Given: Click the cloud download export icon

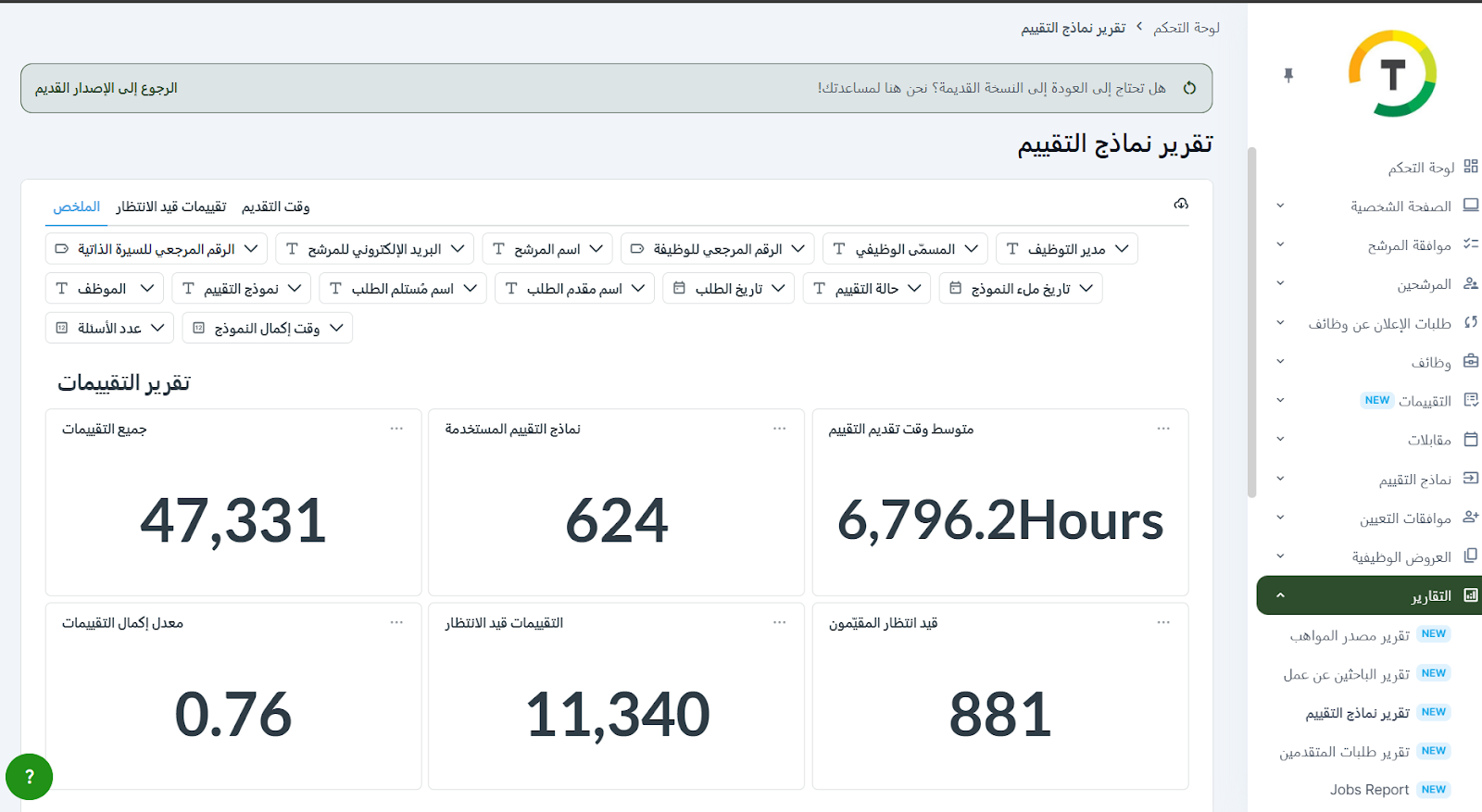Looking at the screenshot, I should click(1180, 204).
